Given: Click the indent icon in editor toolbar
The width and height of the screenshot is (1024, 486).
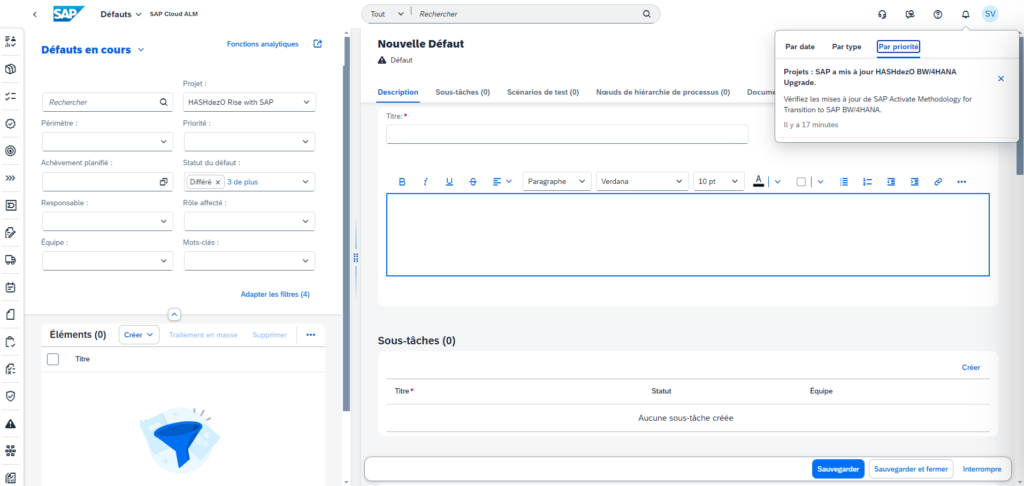Looking at the screenshot, I should click(x=914, y=182).
